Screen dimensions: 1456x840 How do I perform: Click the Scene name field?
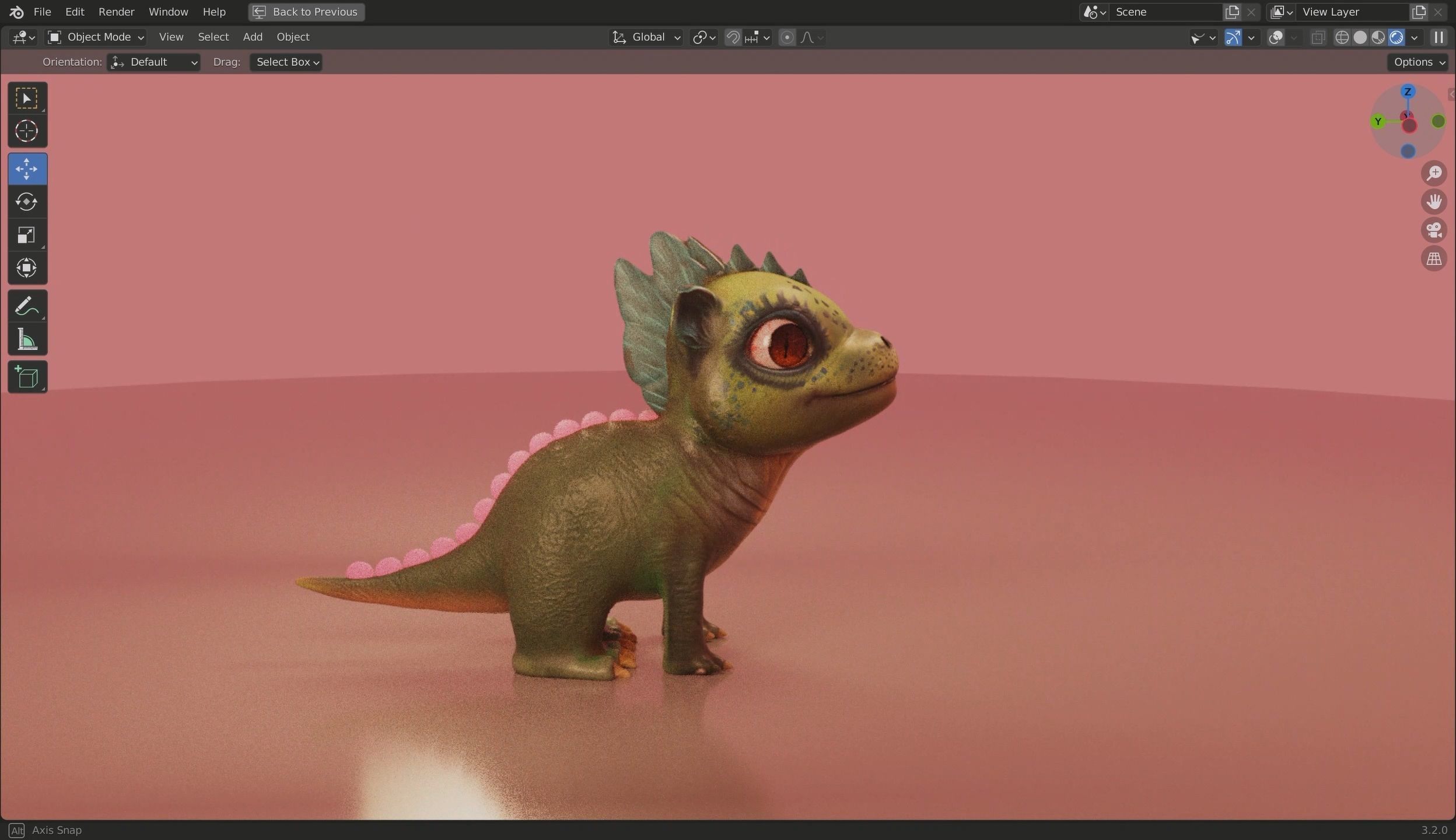click(1165, 12)
